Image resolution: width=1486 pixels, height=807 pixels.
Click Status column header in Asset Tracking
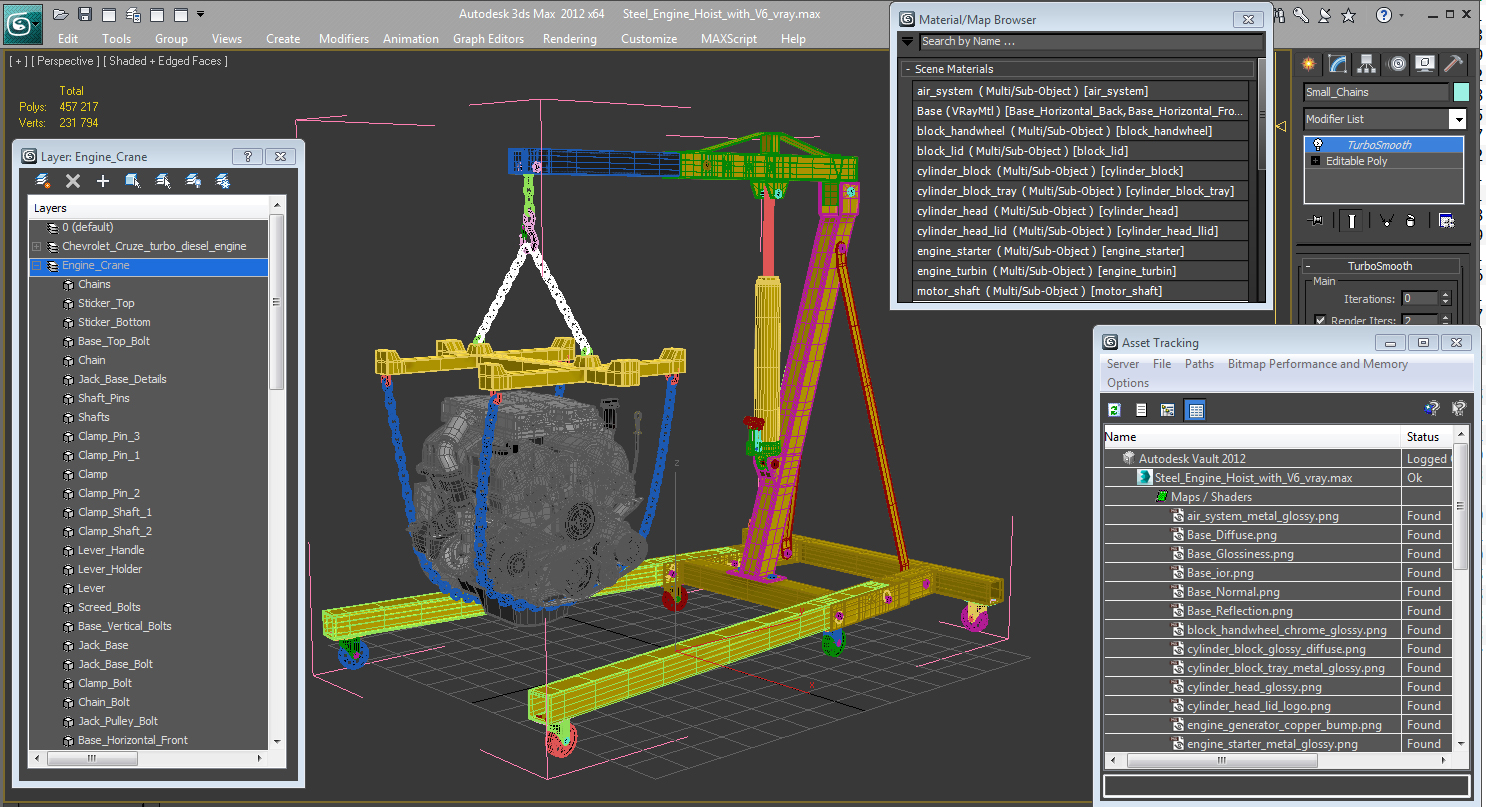[x=1425, y=437]
